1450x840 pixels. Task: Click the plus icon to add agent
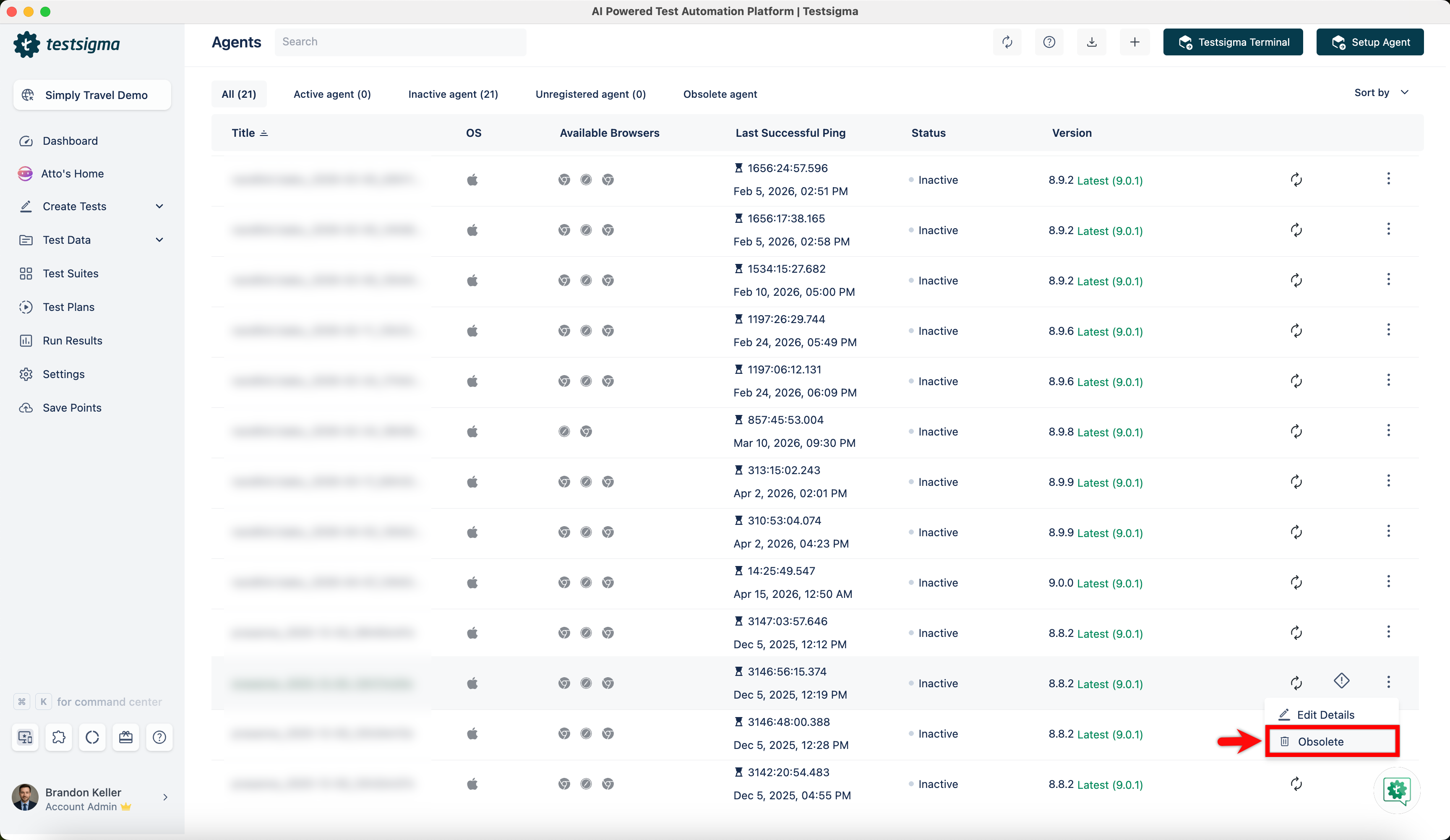(1134, 42)
